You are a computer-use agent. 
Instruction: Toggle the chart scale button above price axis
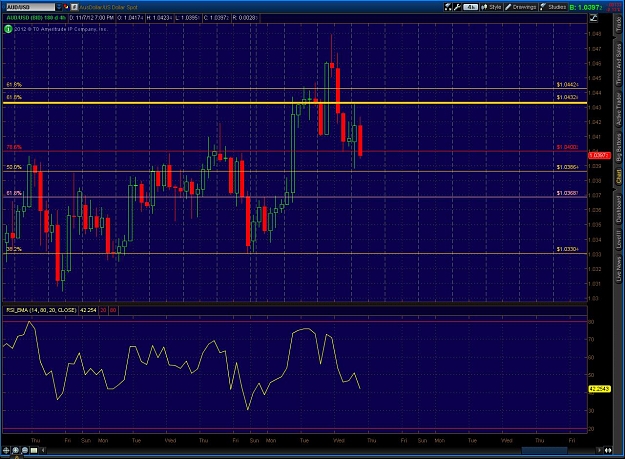(594, 18)
